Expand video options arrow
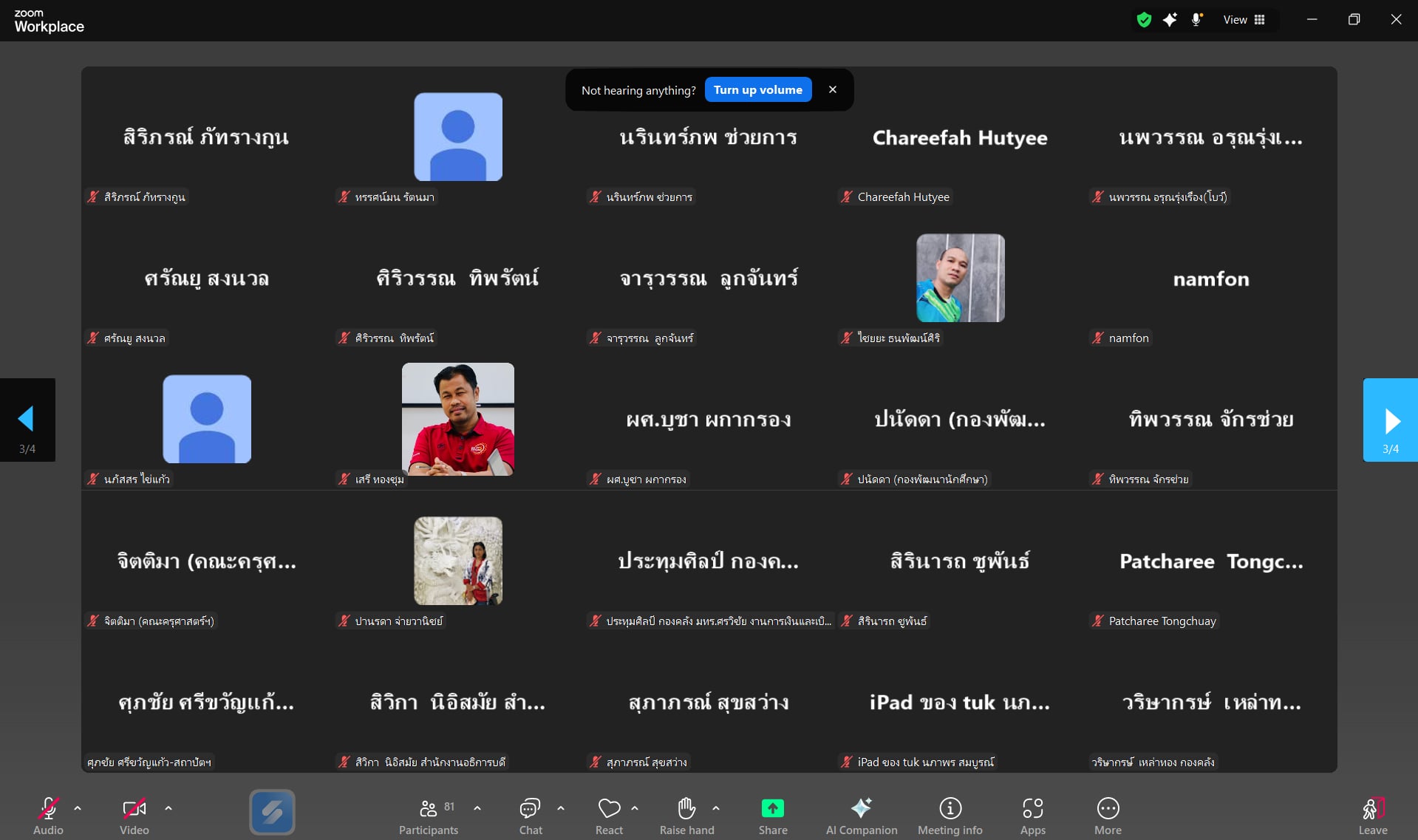The height and width of the screenshot is (840, 1418). [168, 808]
